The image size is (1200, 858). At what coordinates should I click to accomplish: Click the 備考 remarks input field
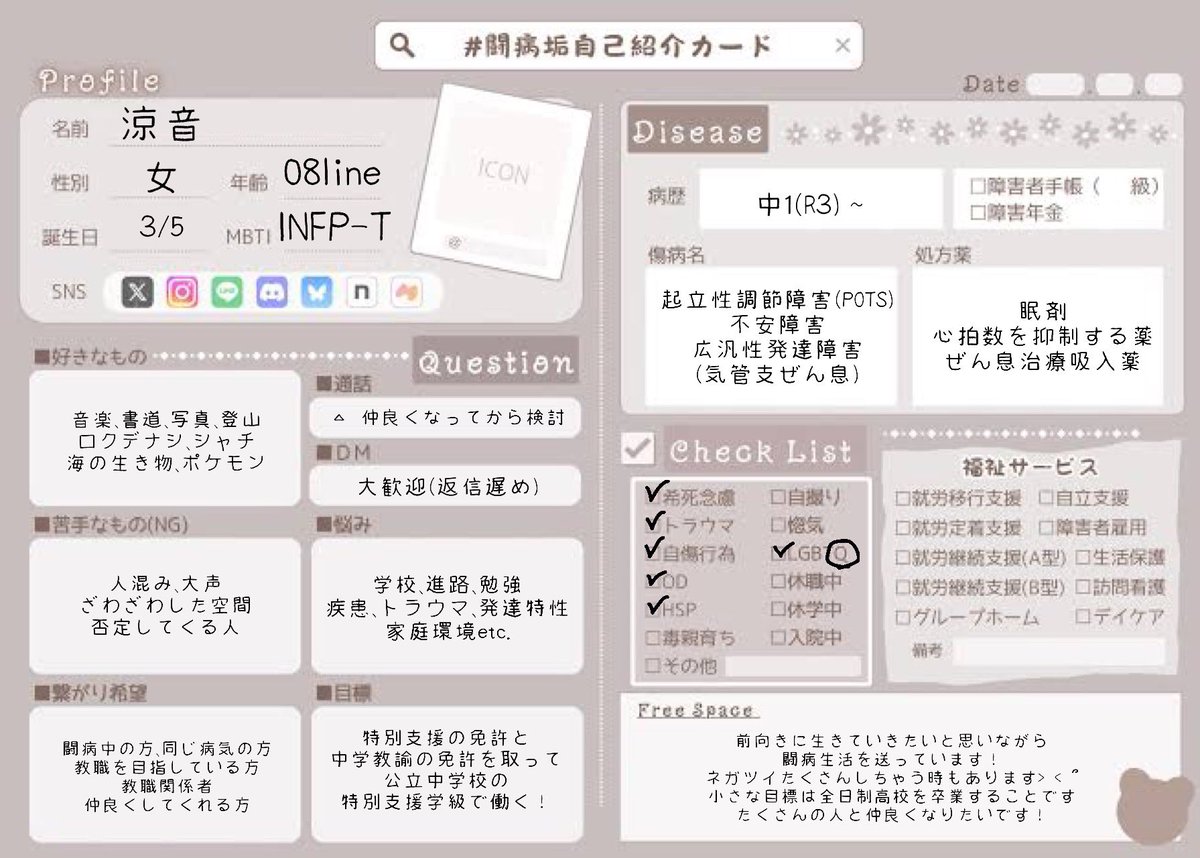1058,652
